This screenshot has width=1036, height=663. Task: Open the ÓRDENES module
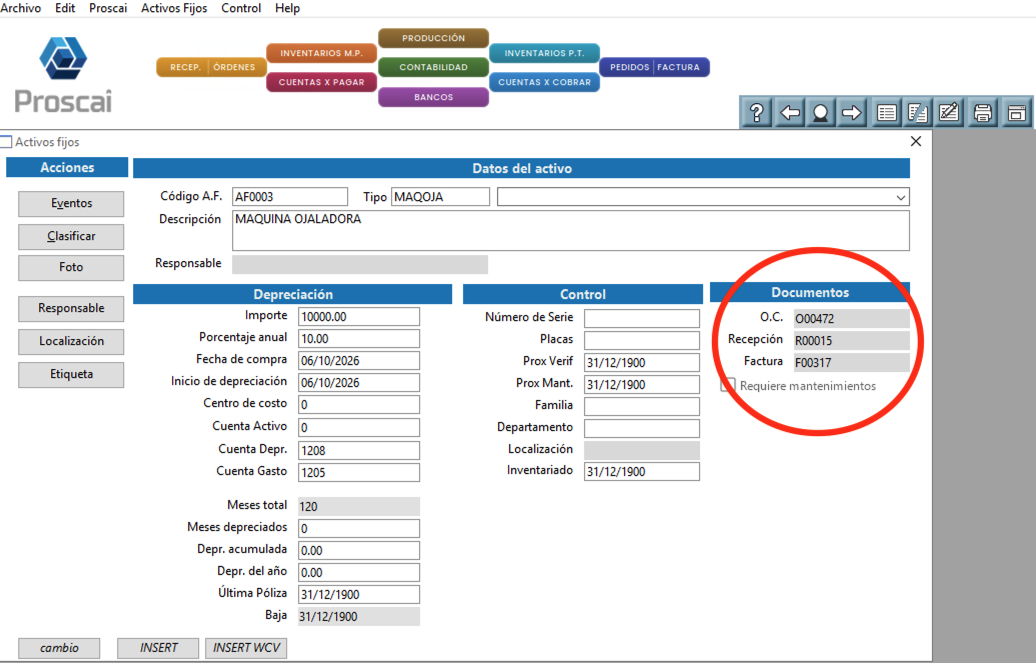[237, 67]
